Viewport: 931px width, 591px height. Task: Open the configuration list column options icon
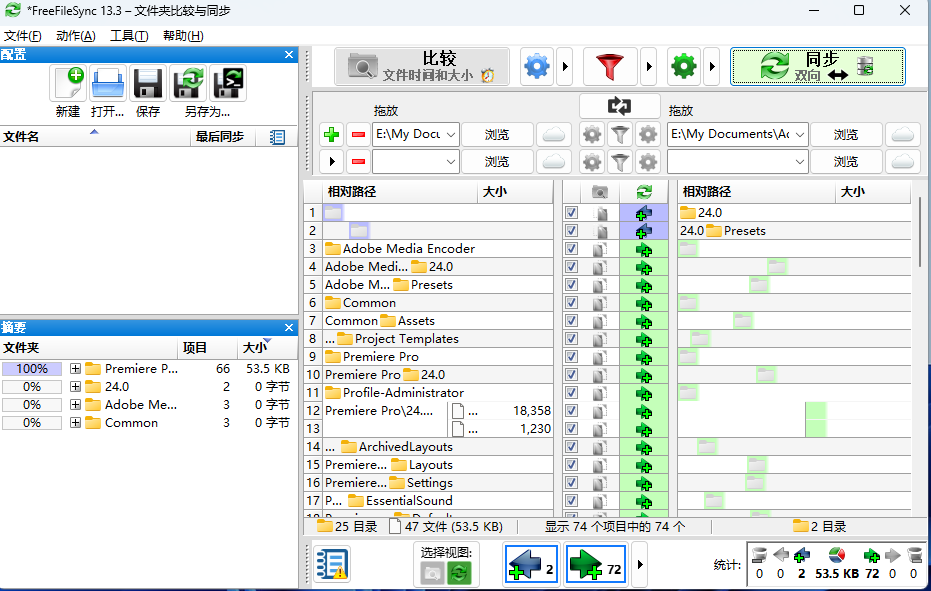(x=277, y=137)
